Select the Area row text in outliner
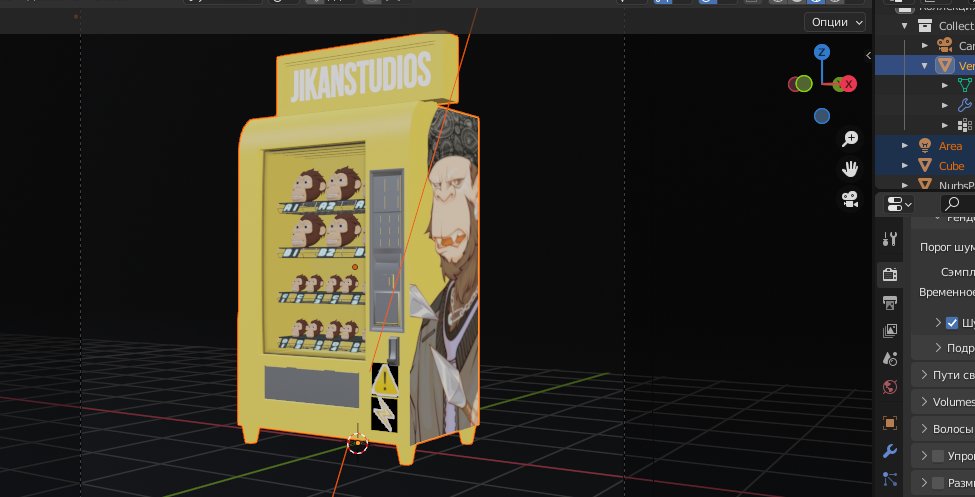This screenshot has height=497, width=975. coord(950,146)
